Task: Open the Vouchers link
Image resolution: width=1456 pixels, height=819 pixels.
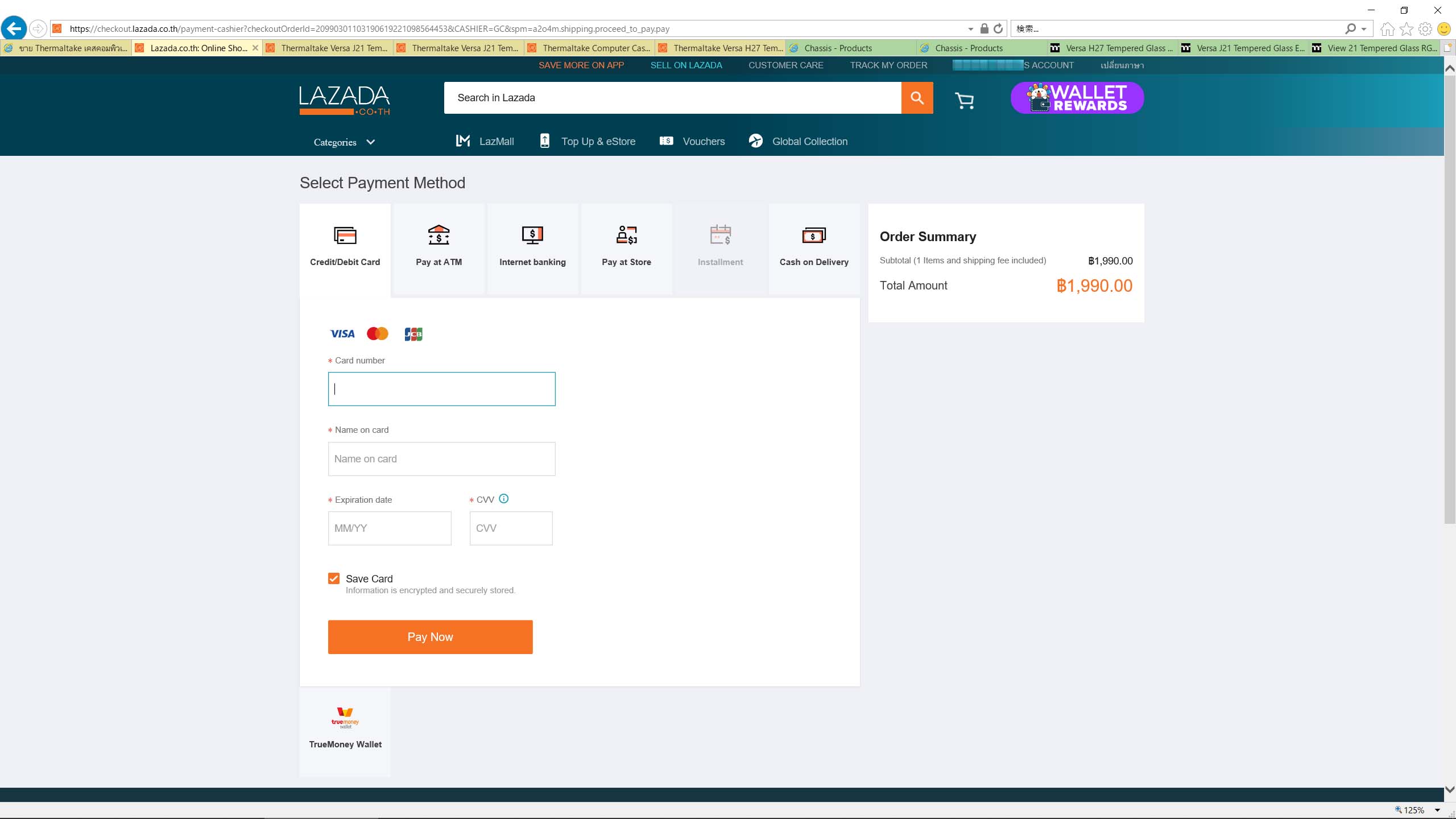Action: tap(692, 141)
